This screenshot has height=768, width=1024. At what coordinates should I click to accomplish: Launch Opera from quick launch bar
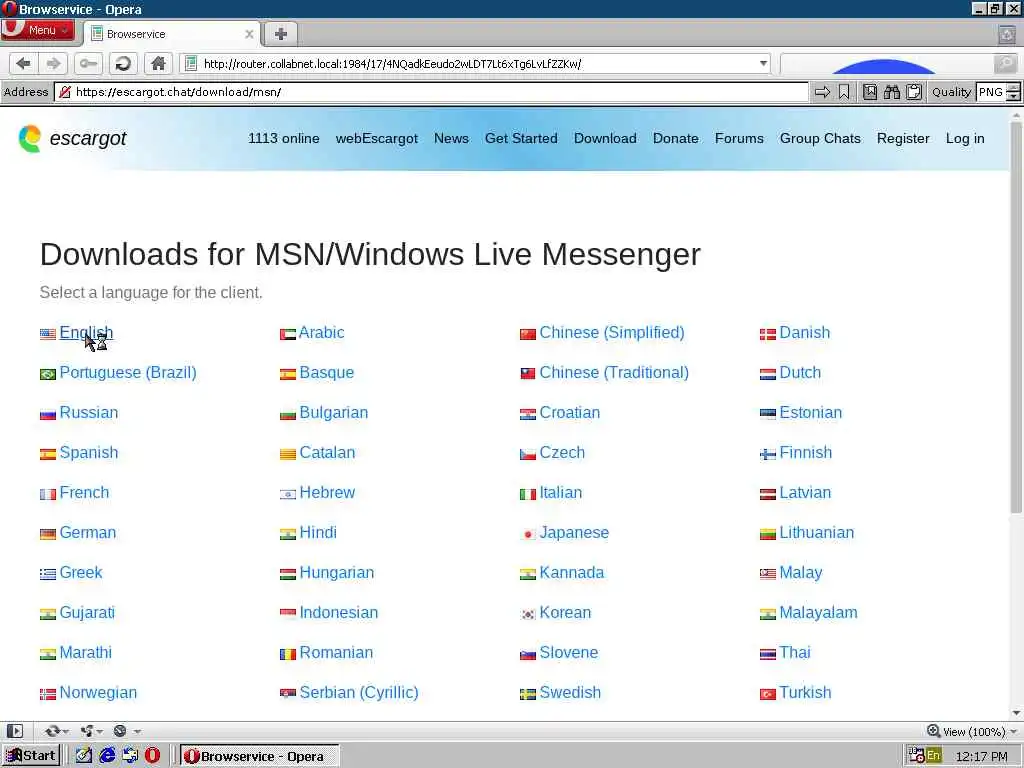152,756
